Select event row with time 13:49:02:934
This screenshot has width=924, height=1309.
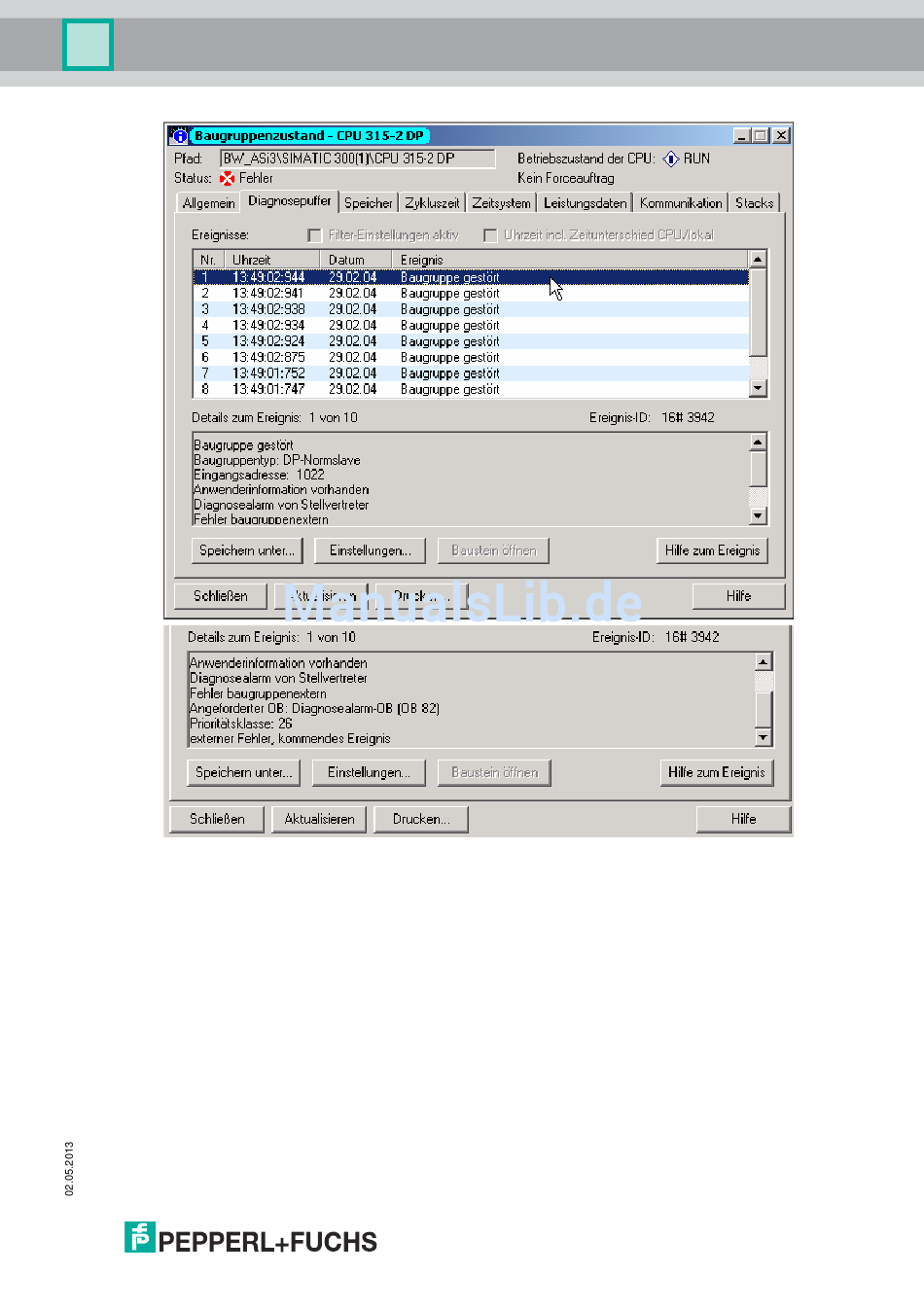471,325
